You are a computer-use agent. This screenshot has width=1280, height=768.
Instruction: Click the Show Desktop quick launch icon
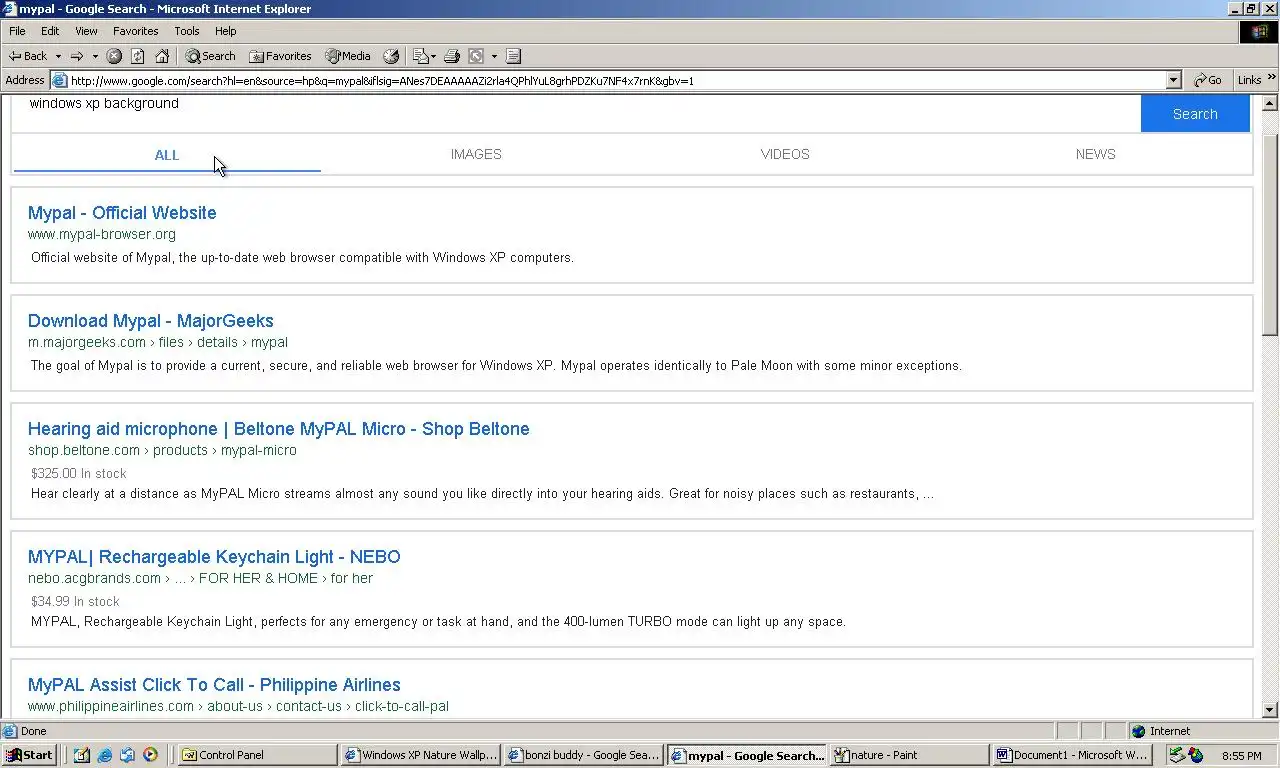click(81, 755)
